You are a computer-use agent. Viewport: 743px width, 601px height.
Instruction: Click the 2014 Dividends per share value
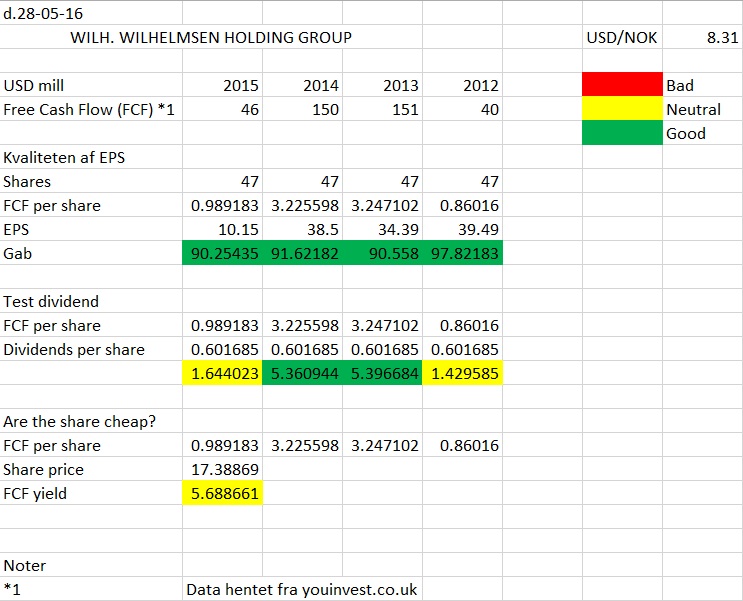(302, 349)
